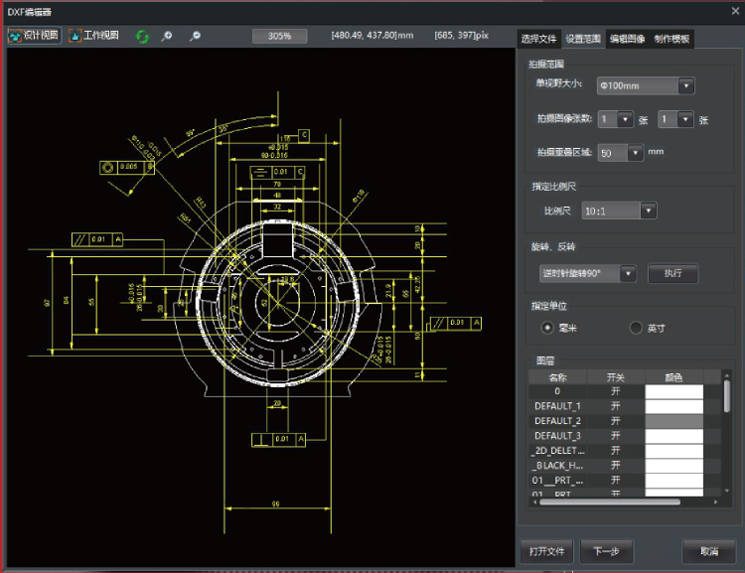Screen dimensions: 745x573
Task: Click the 下一步 next step button
Action: (606, 551)
